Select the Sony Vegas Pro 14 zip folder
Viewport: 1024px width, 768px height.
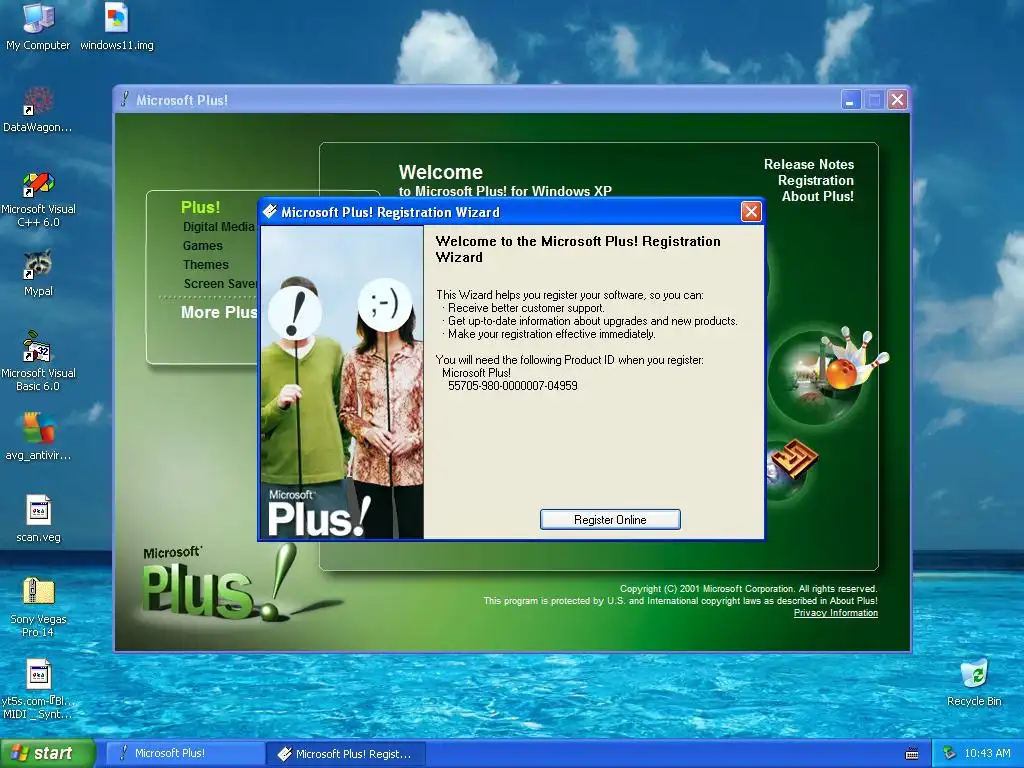[39, 592]
